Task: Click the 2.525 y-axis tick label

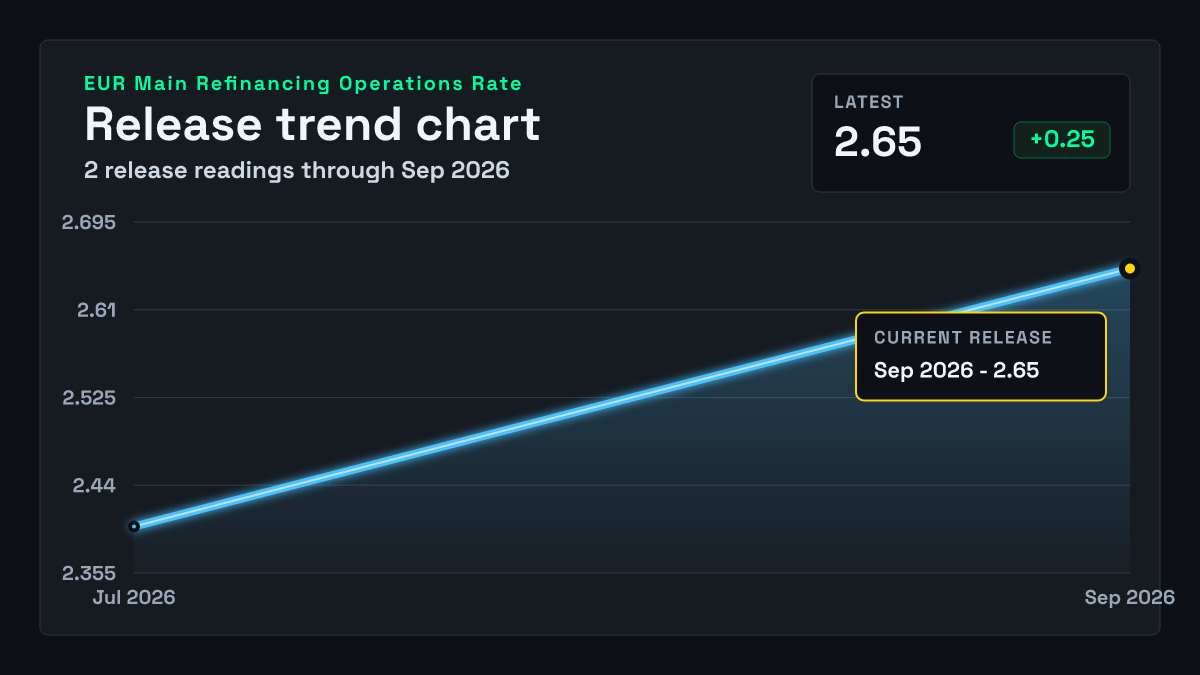Action: tap(89, 398)
